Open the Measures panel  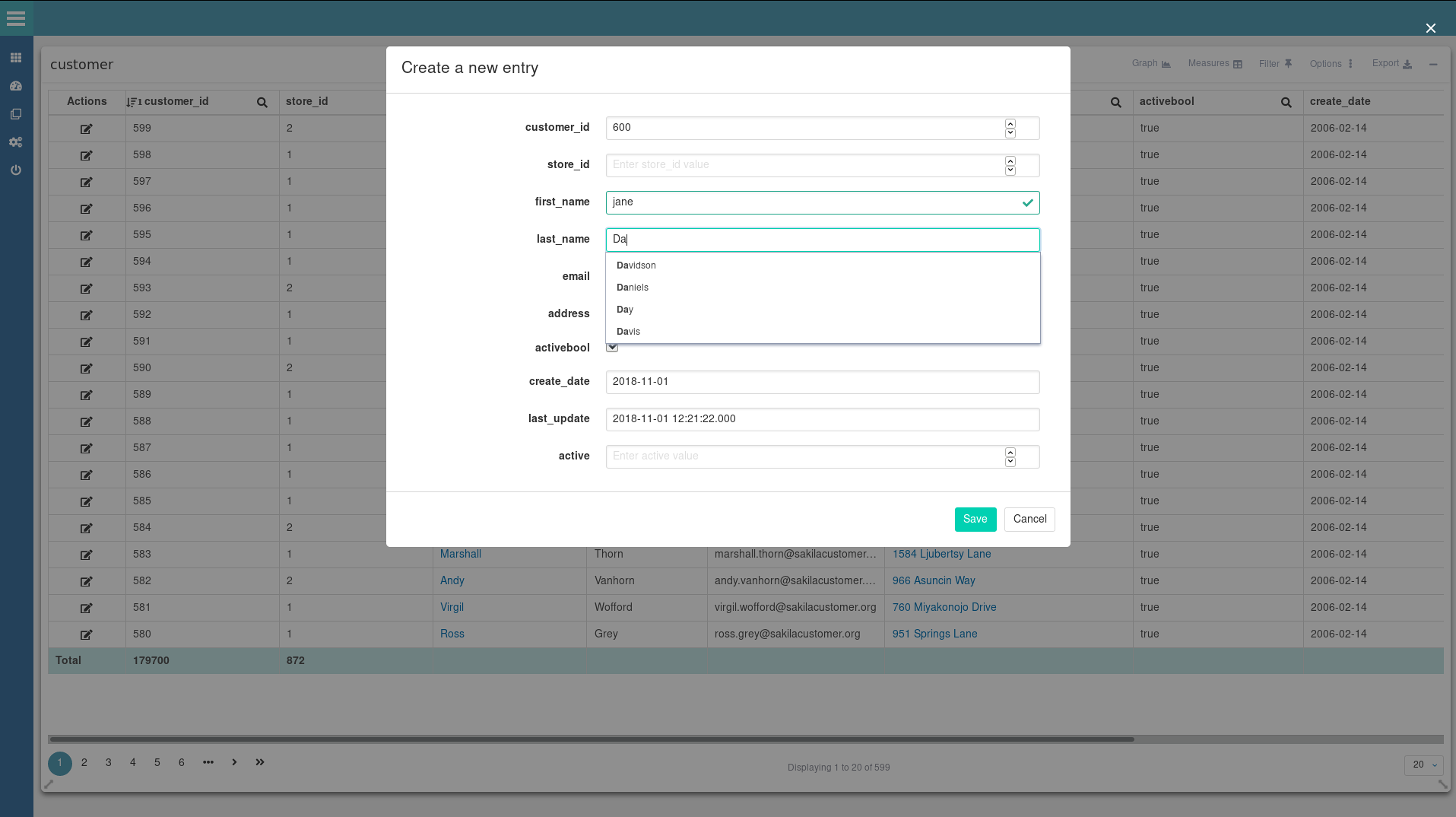pos(1214,63)
